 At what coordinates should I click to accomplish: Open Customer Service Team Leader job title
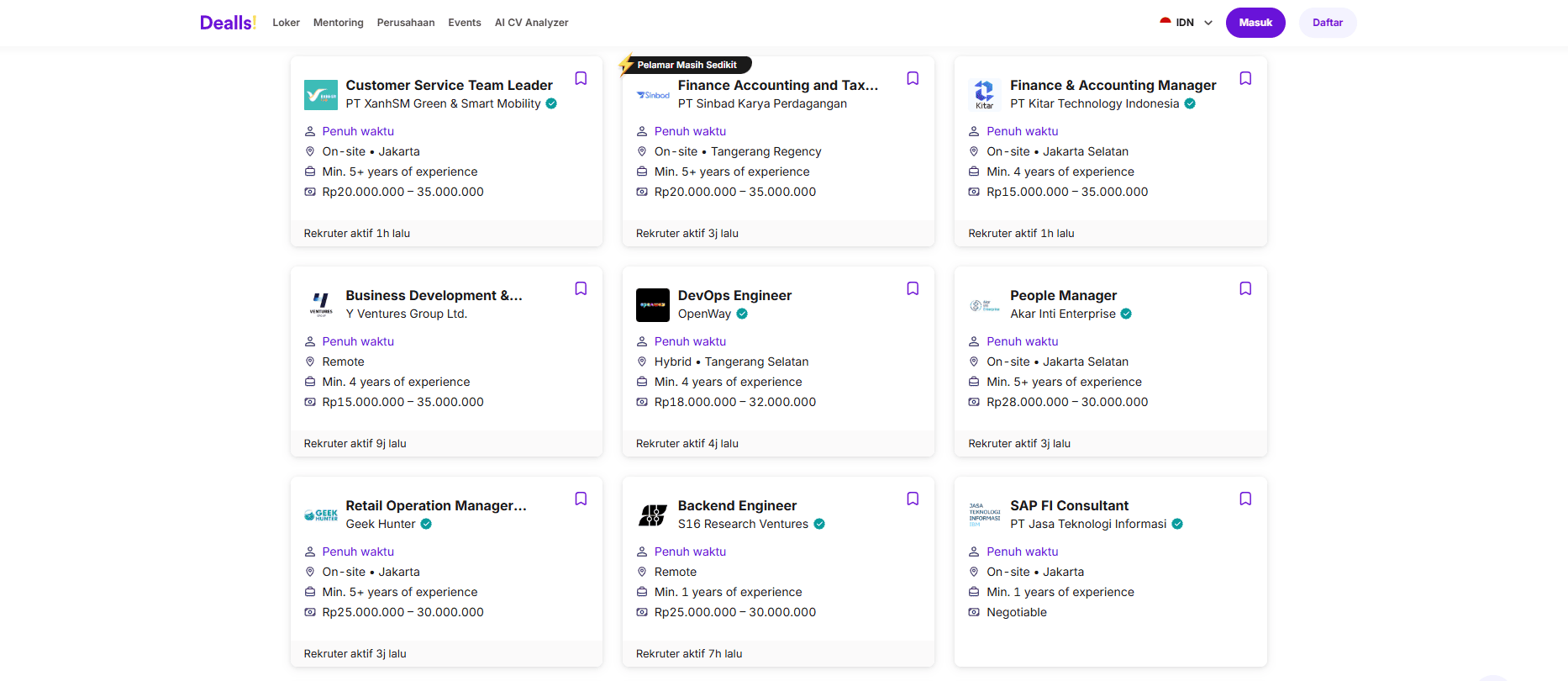tap(450, 85)
